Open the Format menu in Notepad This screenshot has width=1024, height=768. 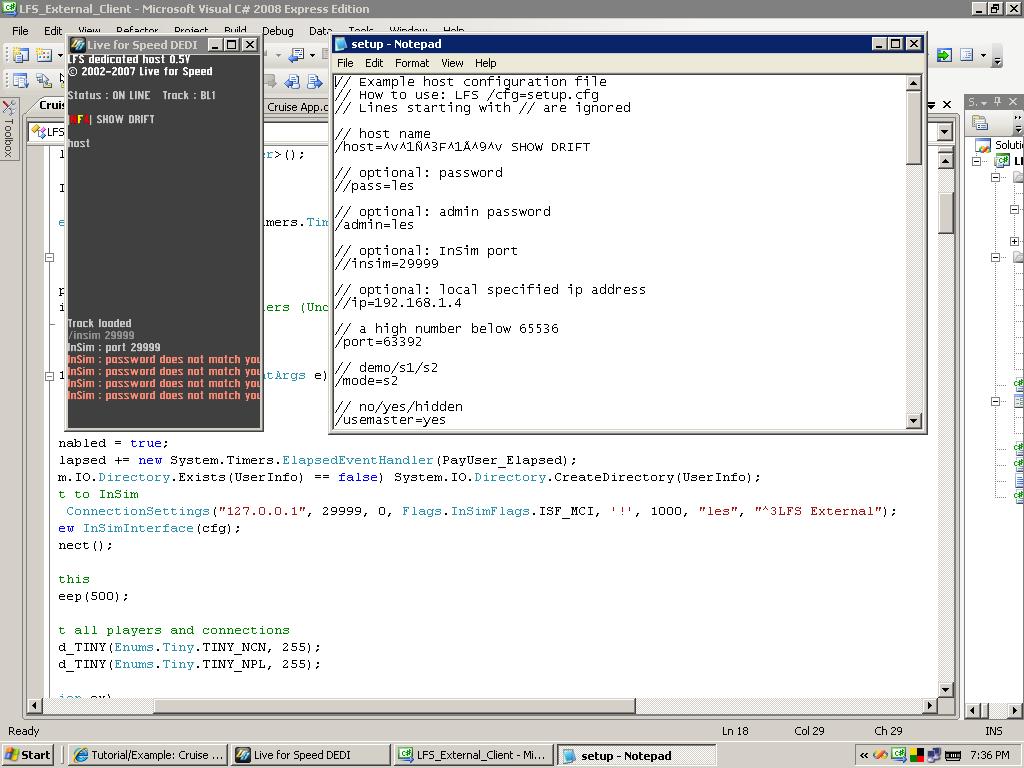412,63
